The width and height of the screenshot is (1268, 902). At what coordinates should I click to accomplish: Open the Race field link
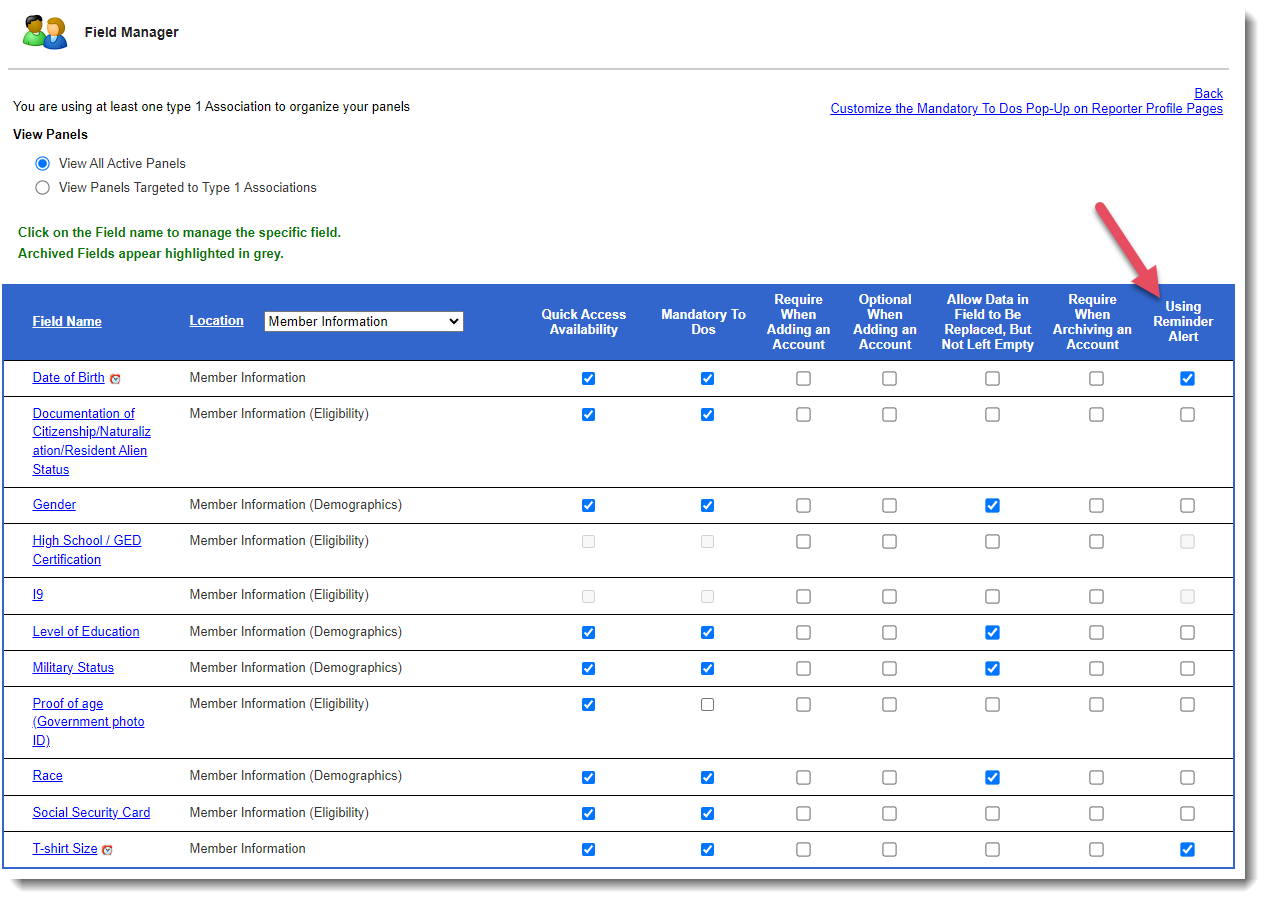click(47, 775)
